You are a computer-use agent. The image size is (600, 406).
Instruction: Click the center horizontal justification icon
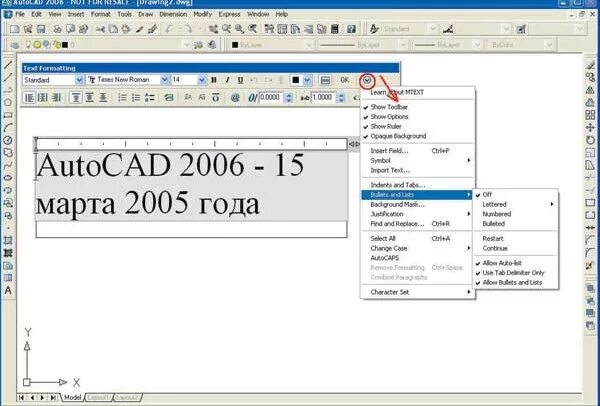(42, 98)
